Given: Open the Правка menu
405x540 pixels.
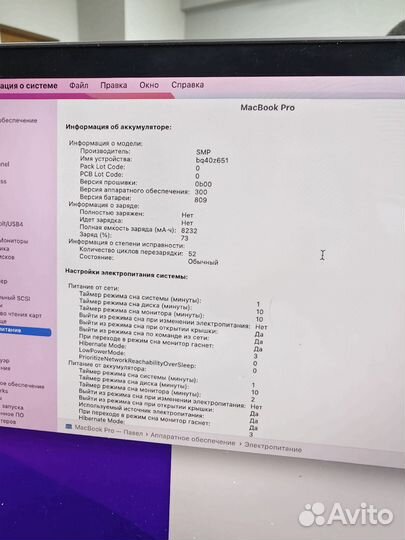Looking at the screenshot, I should (114, 85).
